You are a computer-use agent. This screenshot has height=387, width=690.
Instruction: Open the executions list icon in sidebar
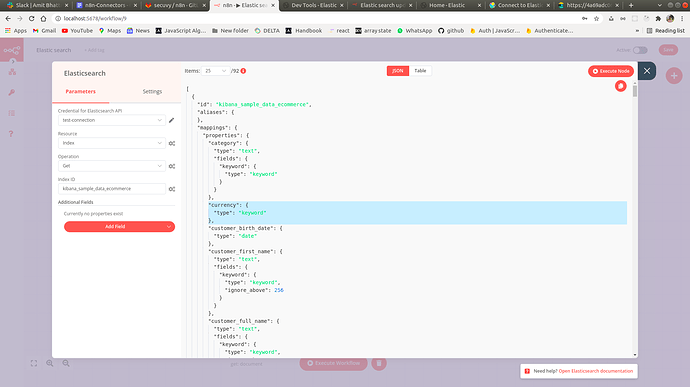tap(11, 113)
